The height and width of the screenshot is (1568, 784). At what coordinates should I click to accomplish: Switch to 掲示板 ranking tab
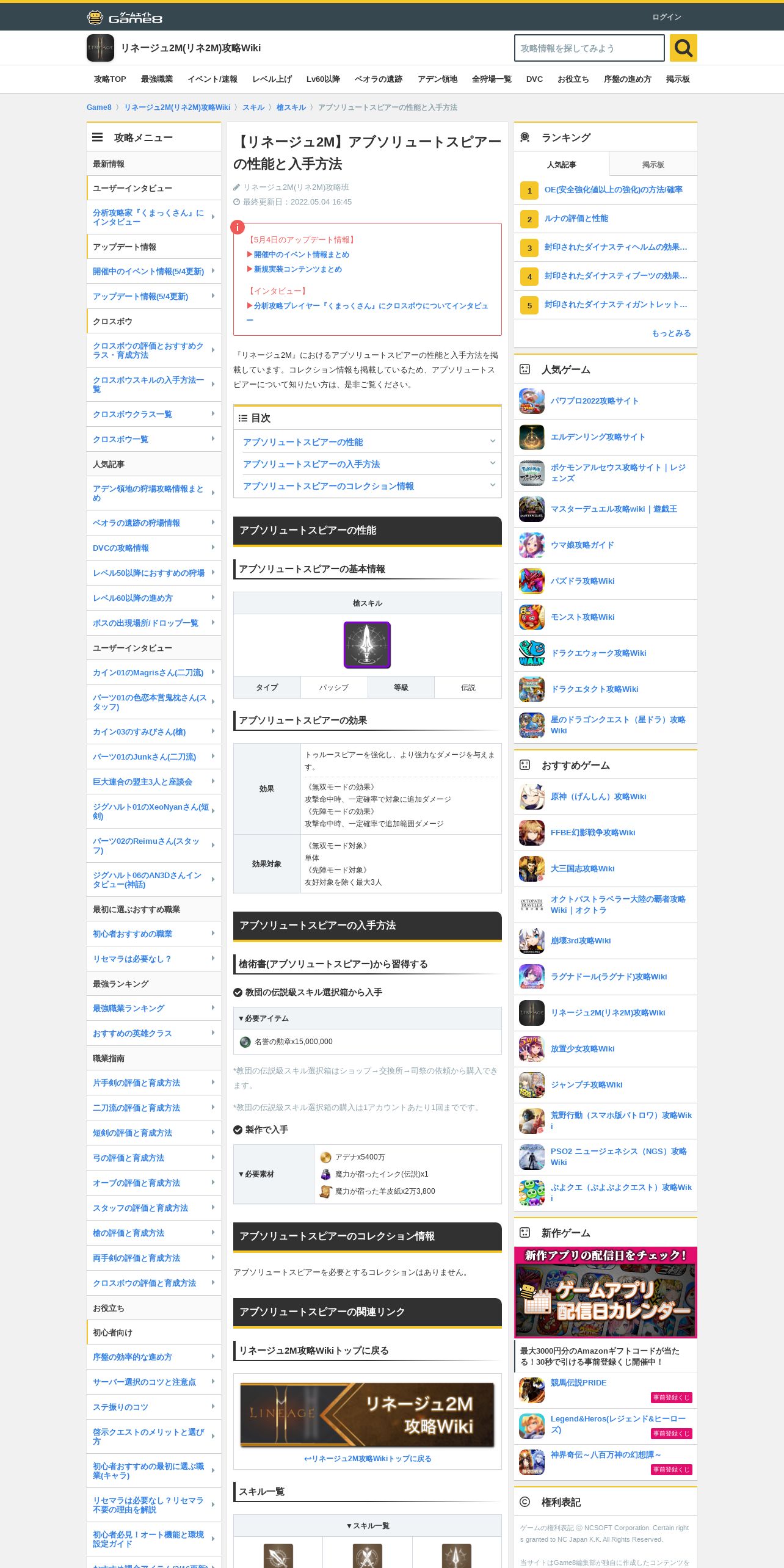pyautogui.click(x=653, y=165)
